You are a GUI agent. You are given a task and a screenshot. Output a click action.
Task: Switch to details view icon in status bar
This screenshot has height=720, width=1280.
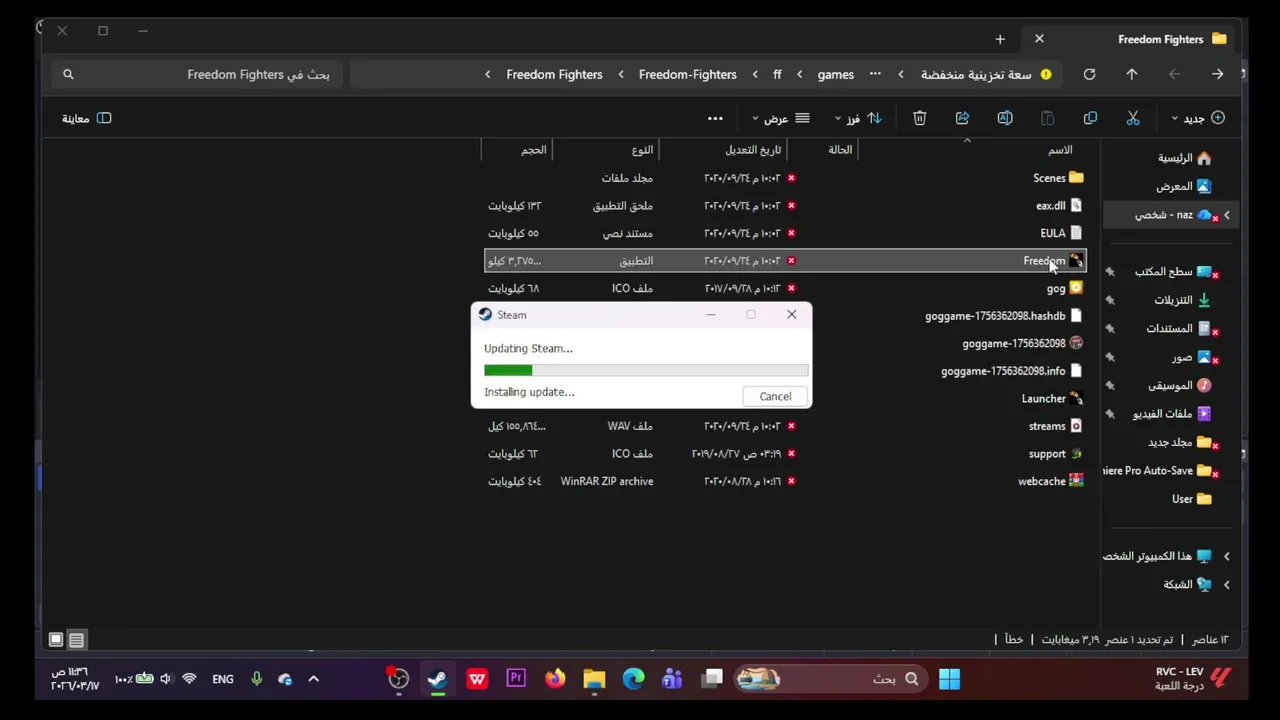(76, 639)
